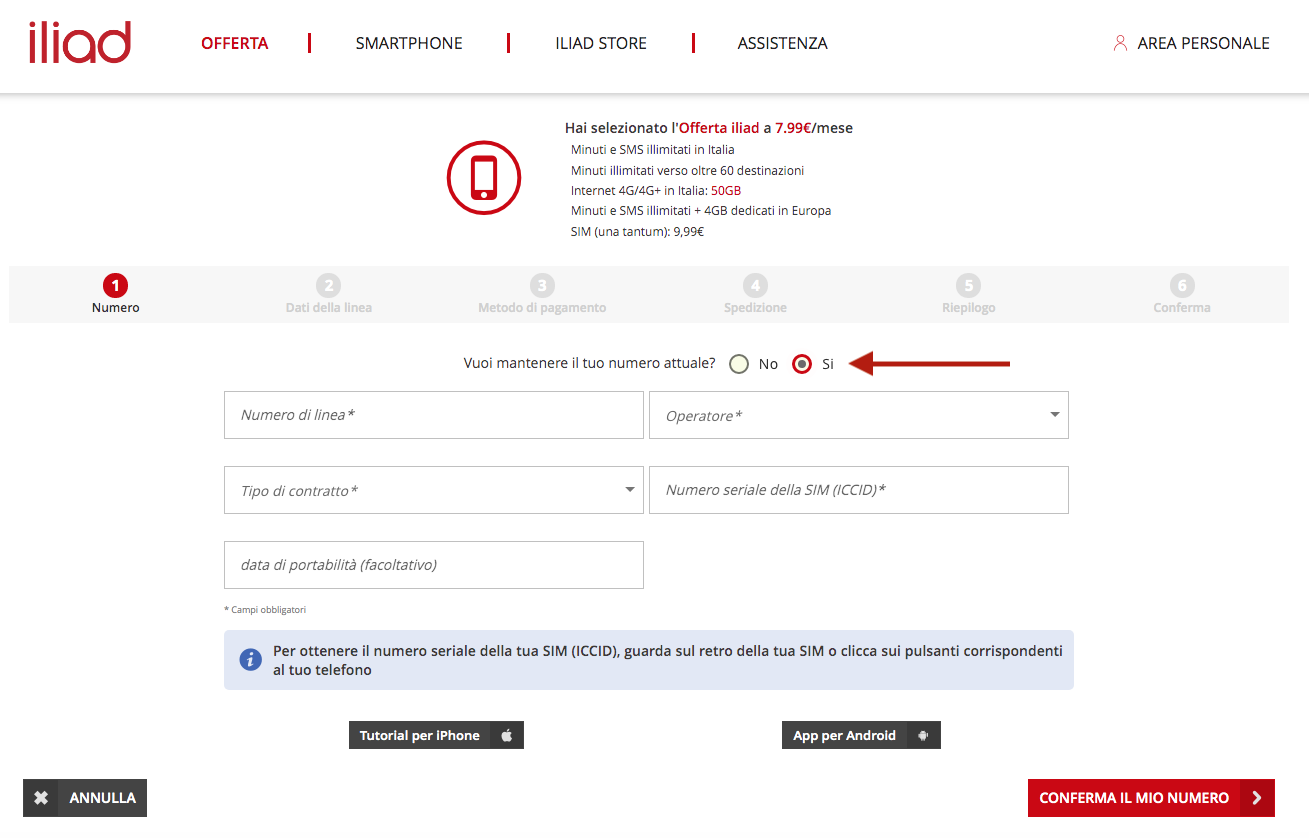
Task: Click Conferma il mio numero
Action: pos(1151,798)
